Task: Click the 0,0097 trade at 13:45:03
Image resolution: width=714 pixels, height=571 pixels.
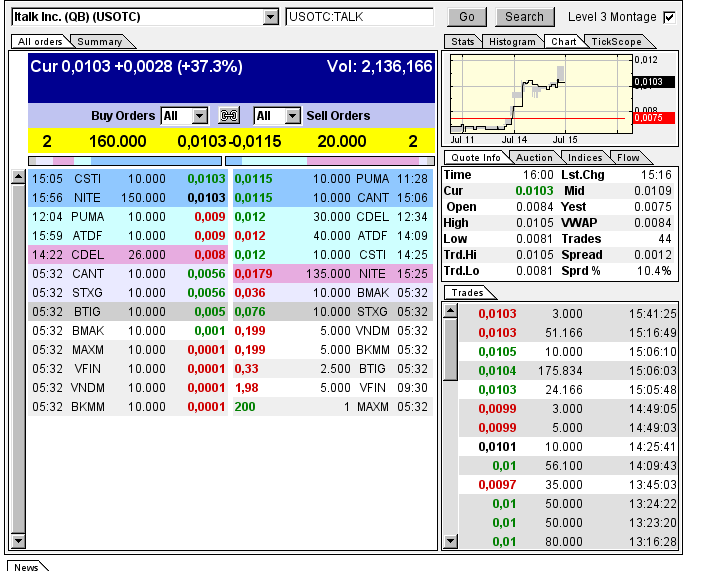Action: pos(568,485)
